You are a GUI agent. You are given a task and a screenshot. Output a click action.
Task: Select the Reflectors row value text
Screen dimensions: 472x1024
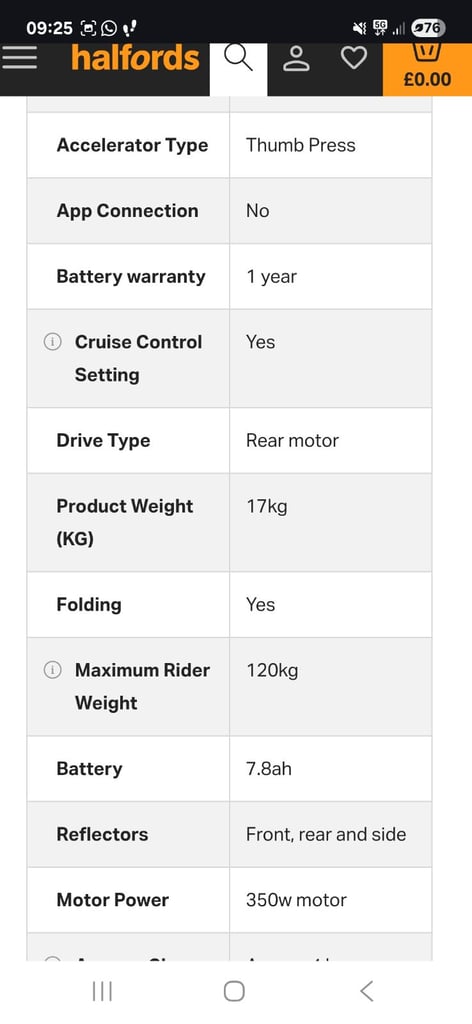tap(326, 834)
